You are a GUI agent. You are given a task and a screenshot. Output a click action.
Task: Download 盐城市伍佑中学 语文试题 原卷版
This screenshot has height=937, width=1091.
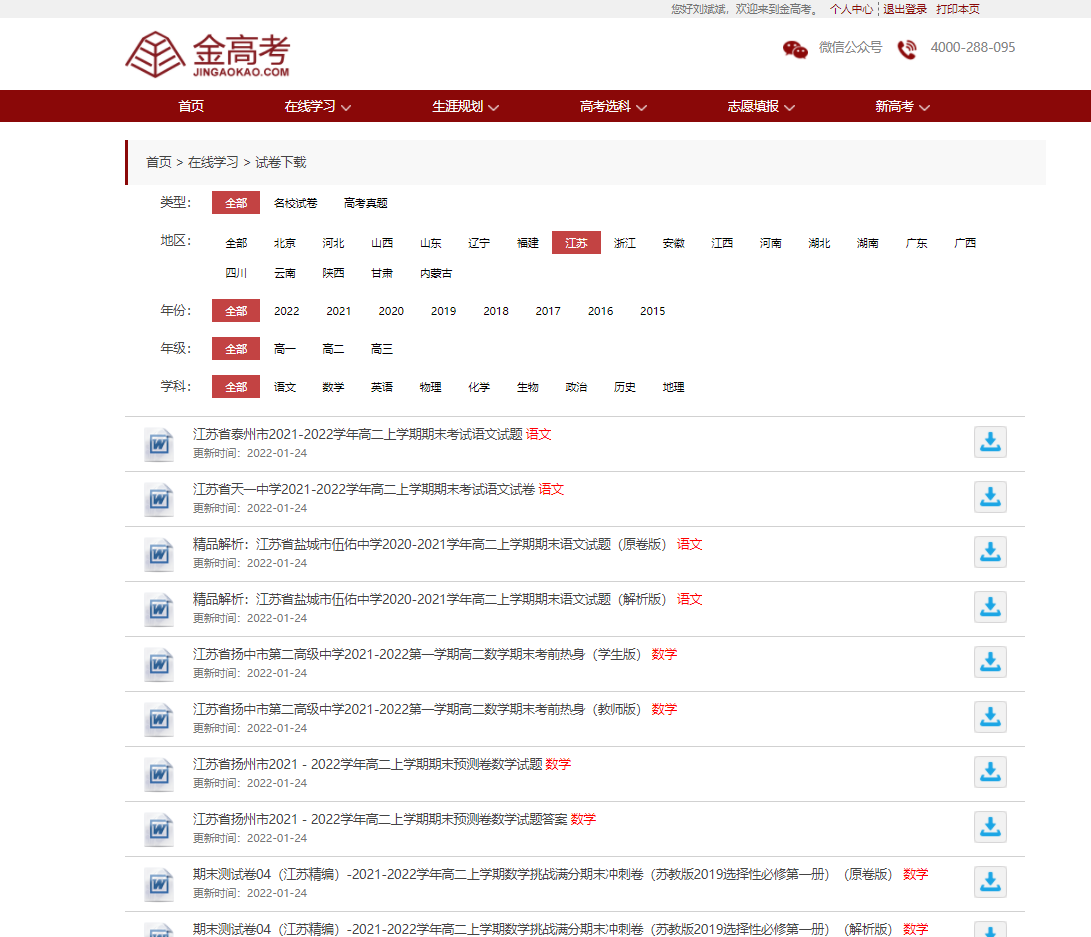pyautogui.click(x=990, y=552)
